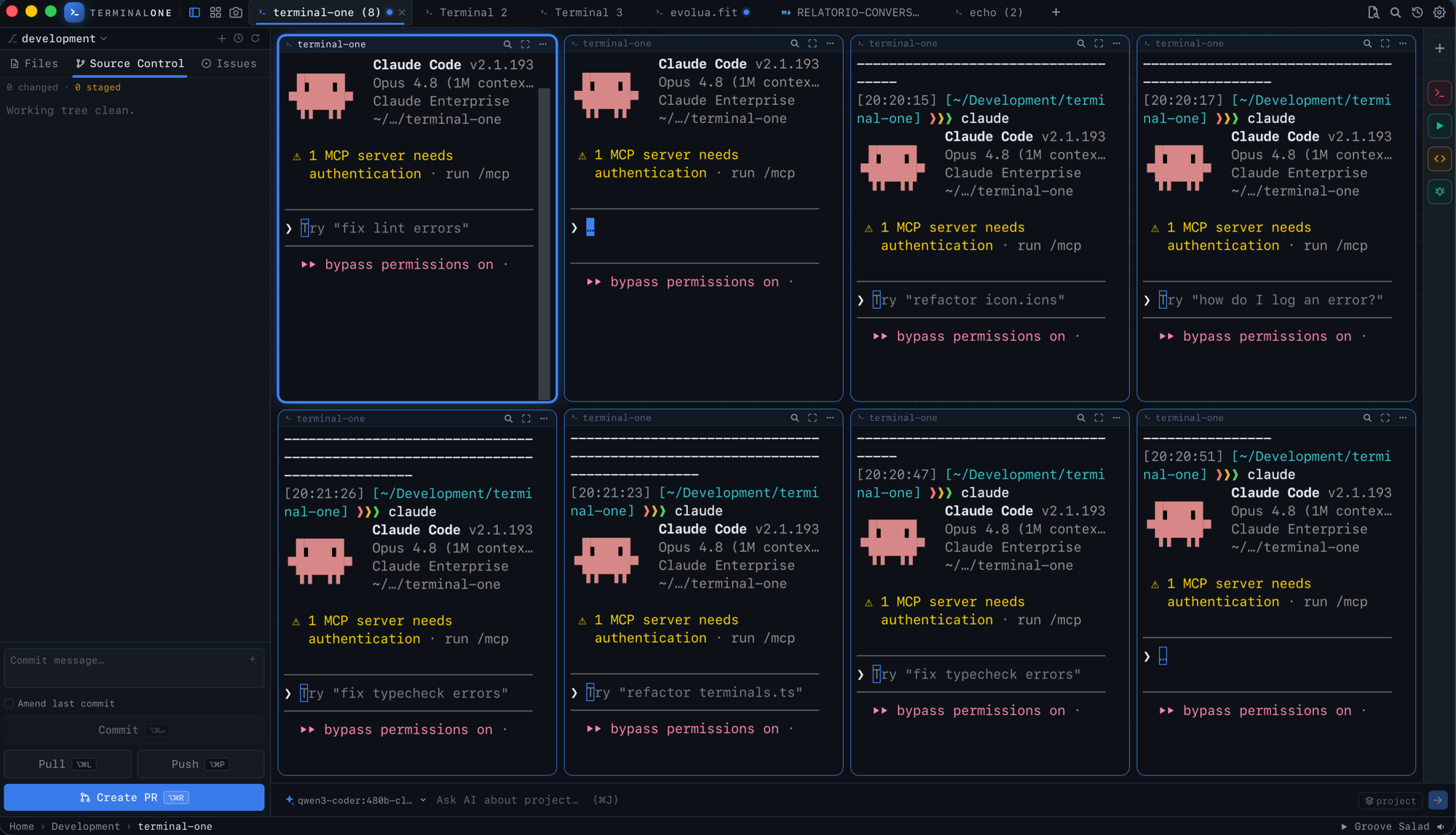
Task: Close the terminal-one (8) tab
Action: [402, 12]
